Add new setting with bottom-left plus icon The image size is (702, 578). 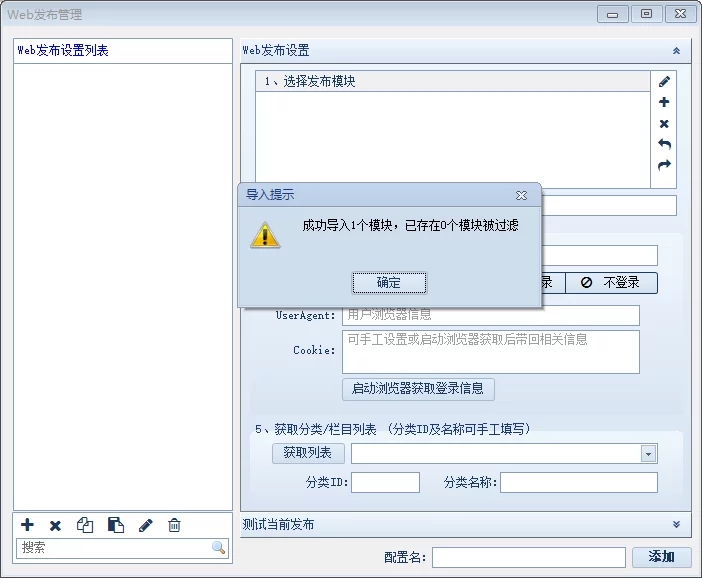[27, 525]
